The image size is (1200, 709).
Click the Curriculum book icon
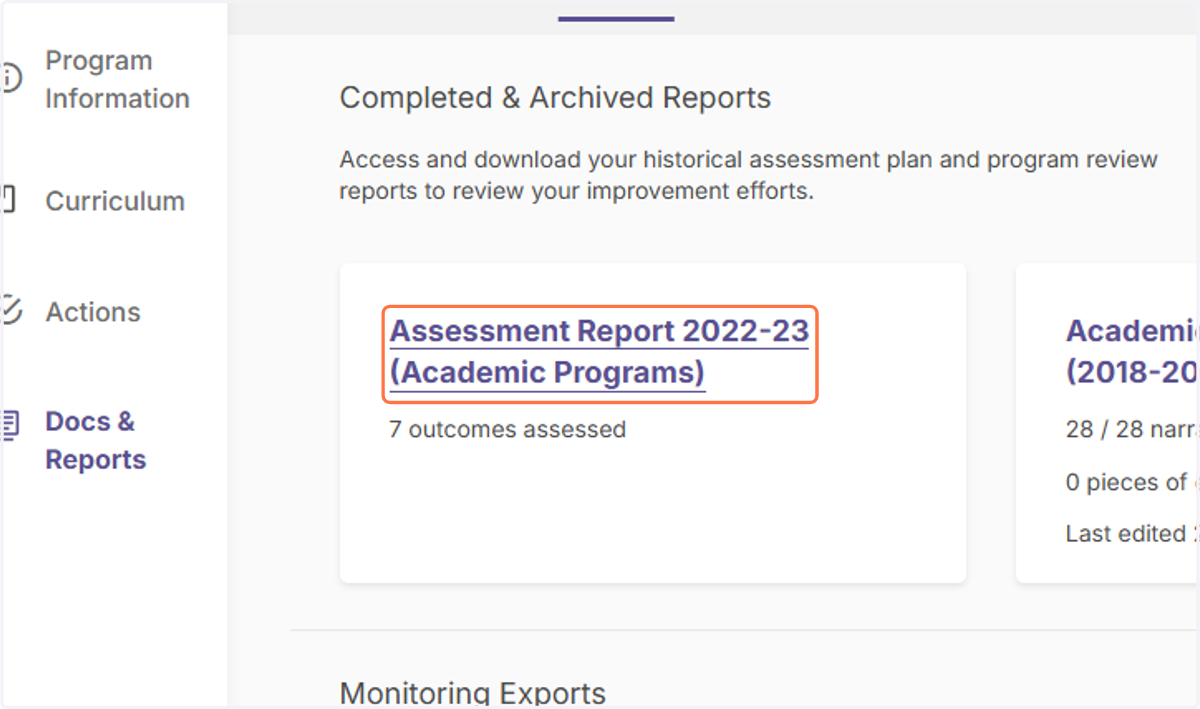8,199
